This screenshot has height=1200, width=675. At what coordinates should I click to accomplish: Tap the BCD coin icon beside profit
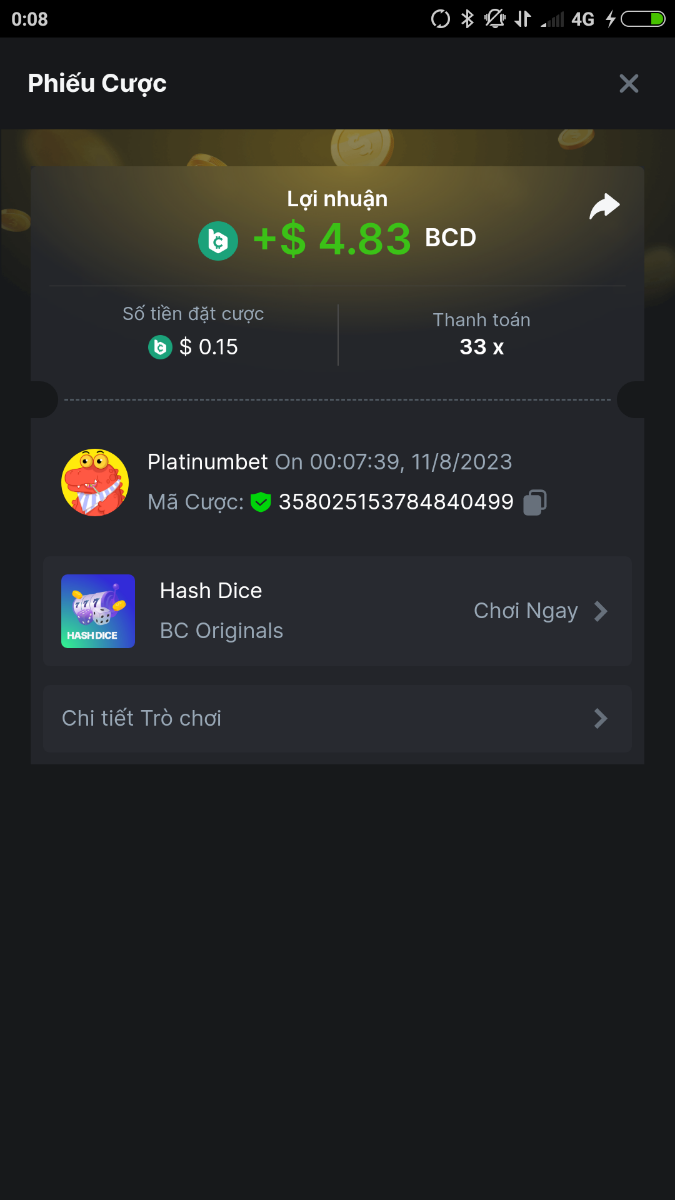click(x=218, y=241)
